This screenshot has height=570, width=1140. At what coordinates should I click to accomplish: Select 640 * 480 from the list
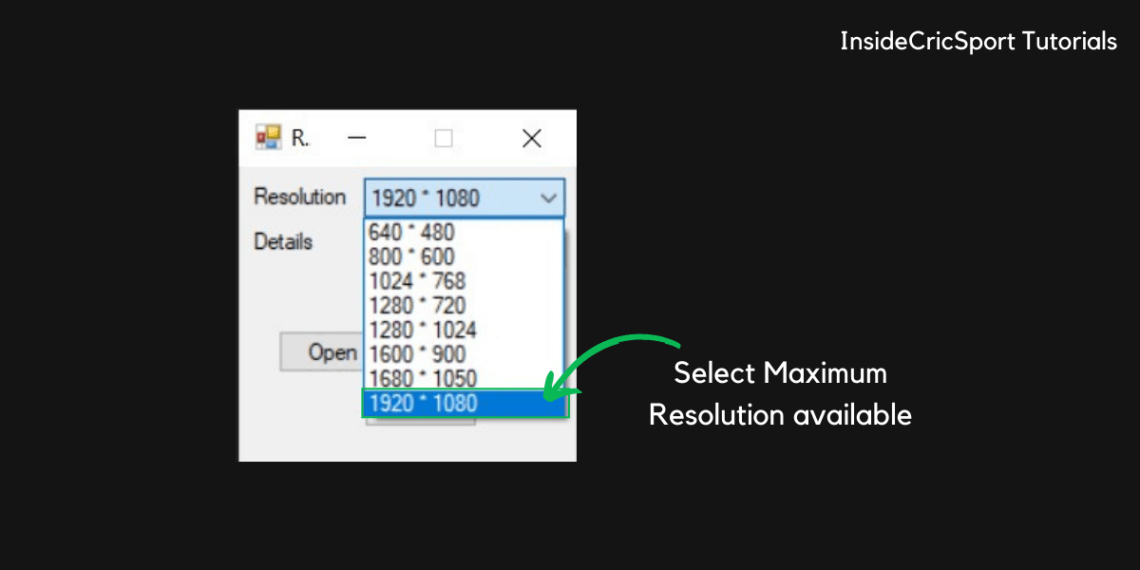412,232
